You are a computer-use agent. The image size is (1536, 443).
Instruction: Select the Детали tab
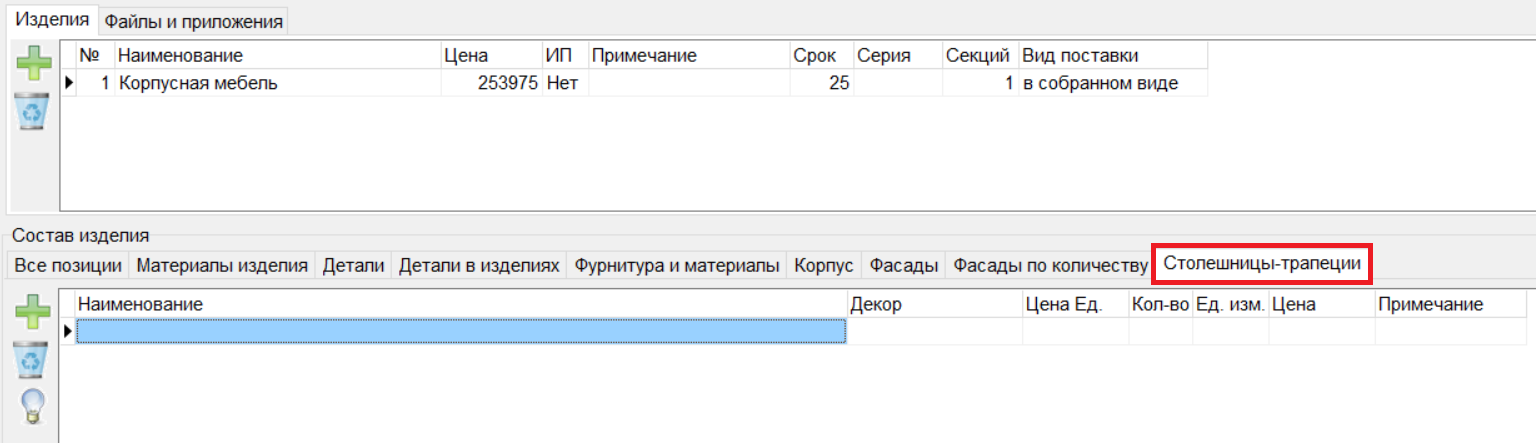(353, 265)
